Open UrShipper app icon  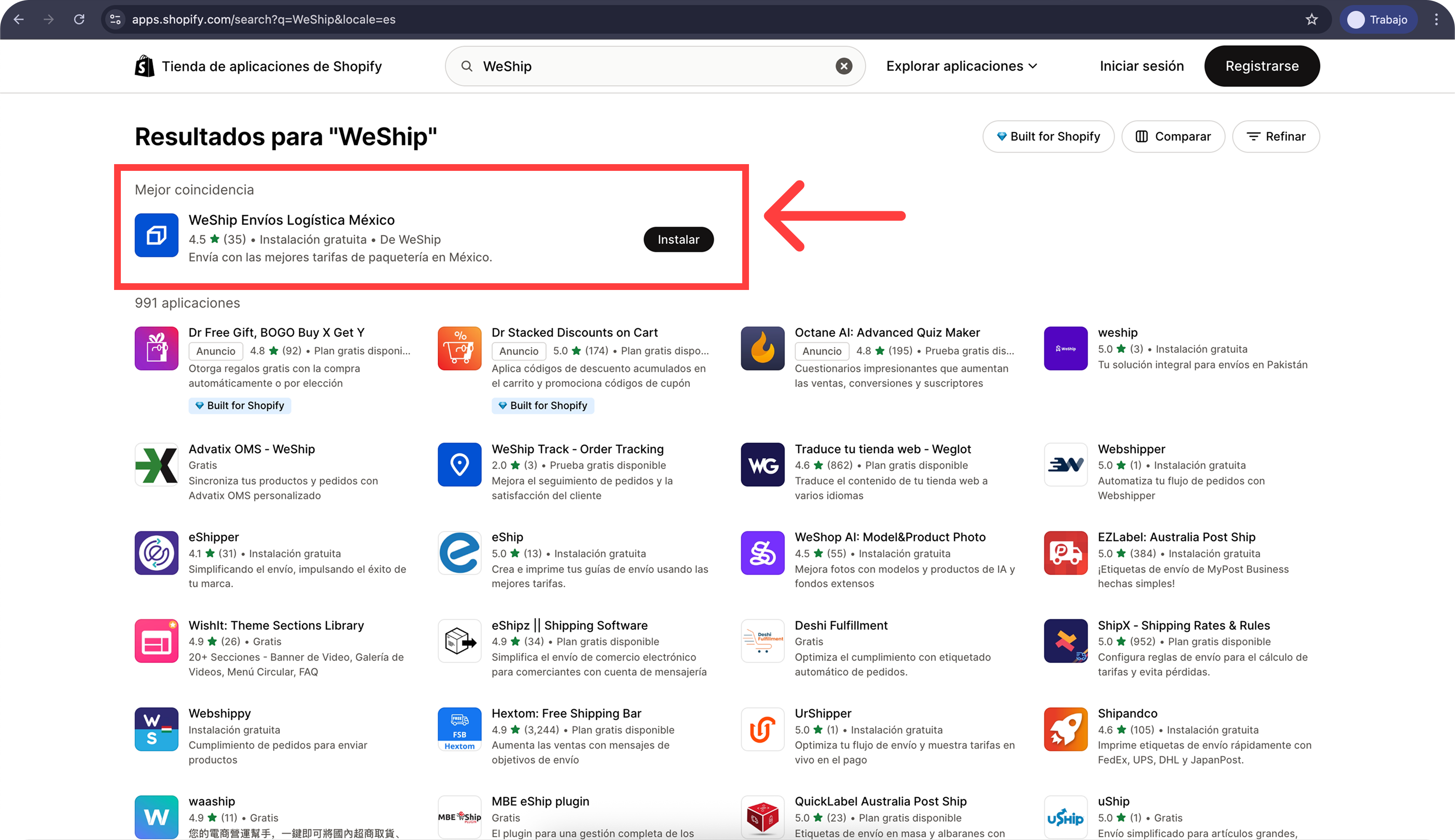[x=762, y=729]
